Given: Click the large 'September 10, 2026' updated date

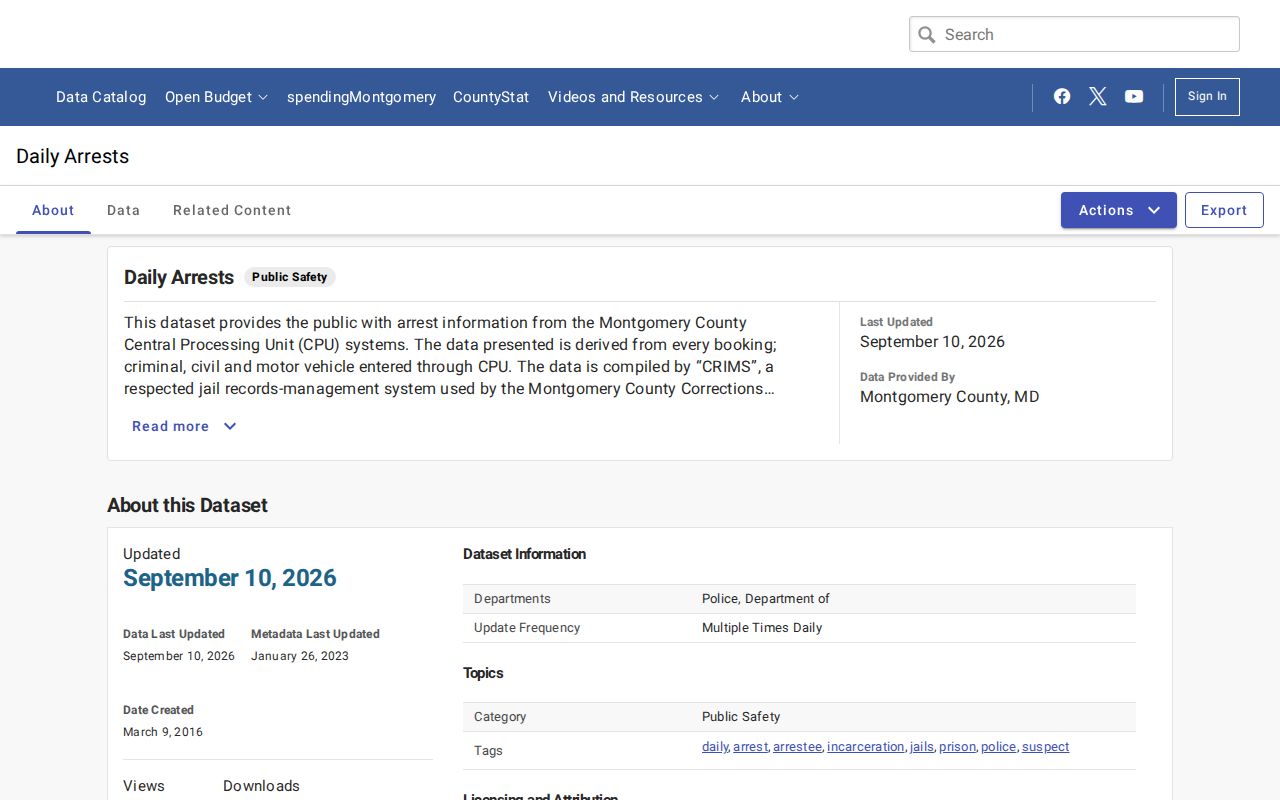Looking at the screenshot, I should click(x=230, y=578).
